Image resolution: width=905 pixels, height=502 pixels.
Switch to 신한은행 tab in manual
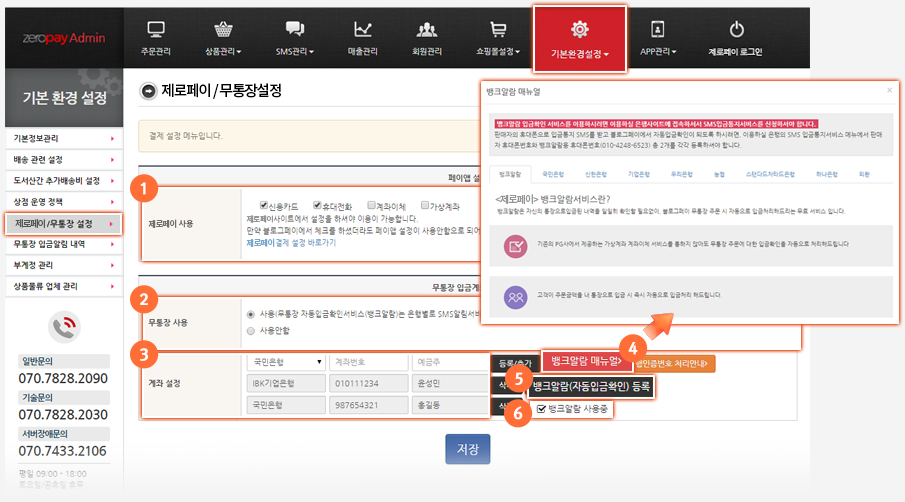(596, 174)
